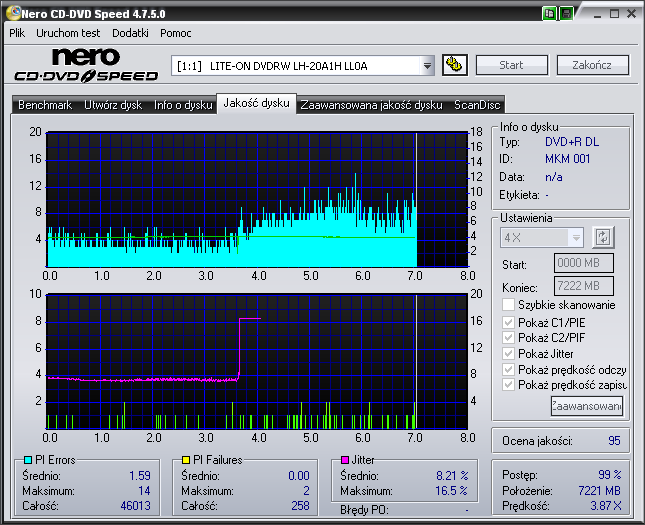The width and height of the screenshot is (645, 525).
Task: Toggle the Pokaż C1/PIE checkbox
Action: point(508,322)
